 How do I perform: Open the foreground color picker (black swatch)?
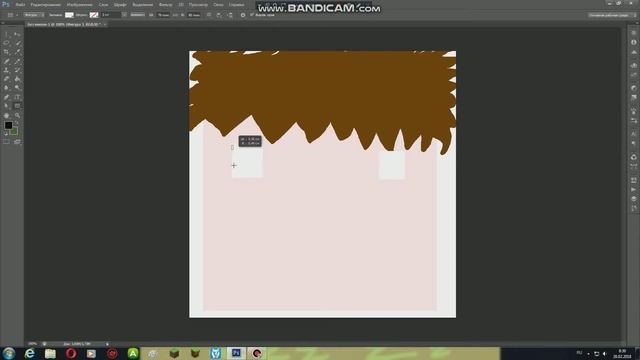tap(8, 125)
